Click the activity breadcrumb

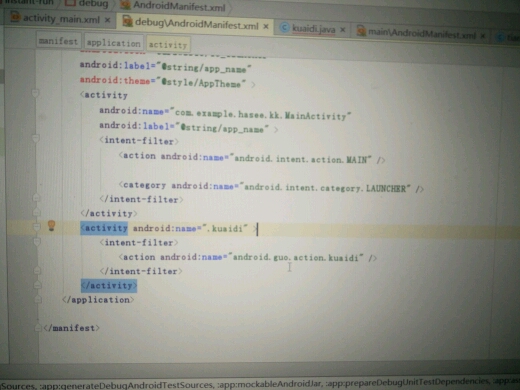pyautogui.click(x=168, y=45)
